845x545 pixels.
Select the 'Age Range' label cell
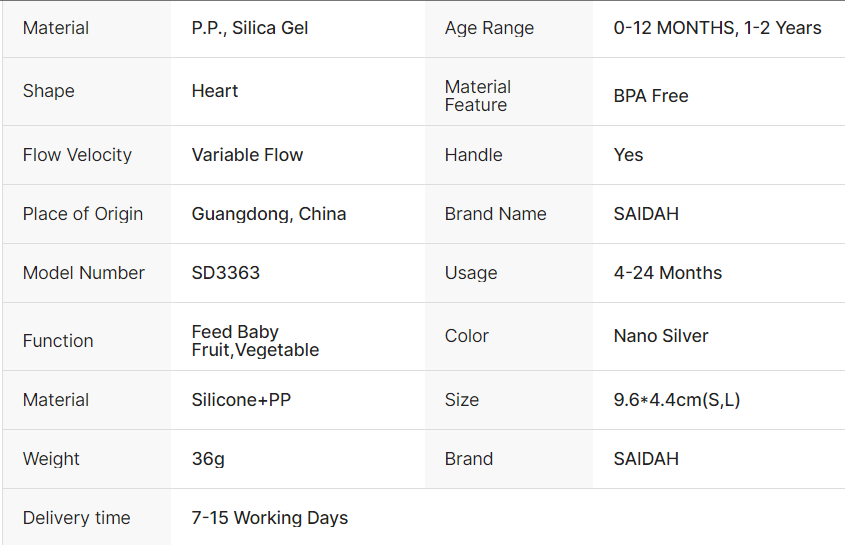pyautogui.click(x=489, y=28)
